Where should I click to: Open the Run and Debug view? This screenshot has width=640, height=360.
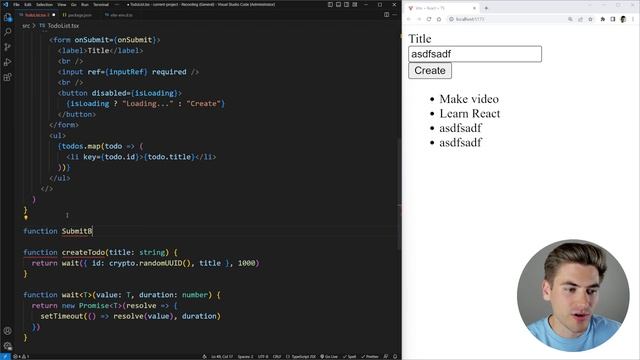(x=7, y=62)
